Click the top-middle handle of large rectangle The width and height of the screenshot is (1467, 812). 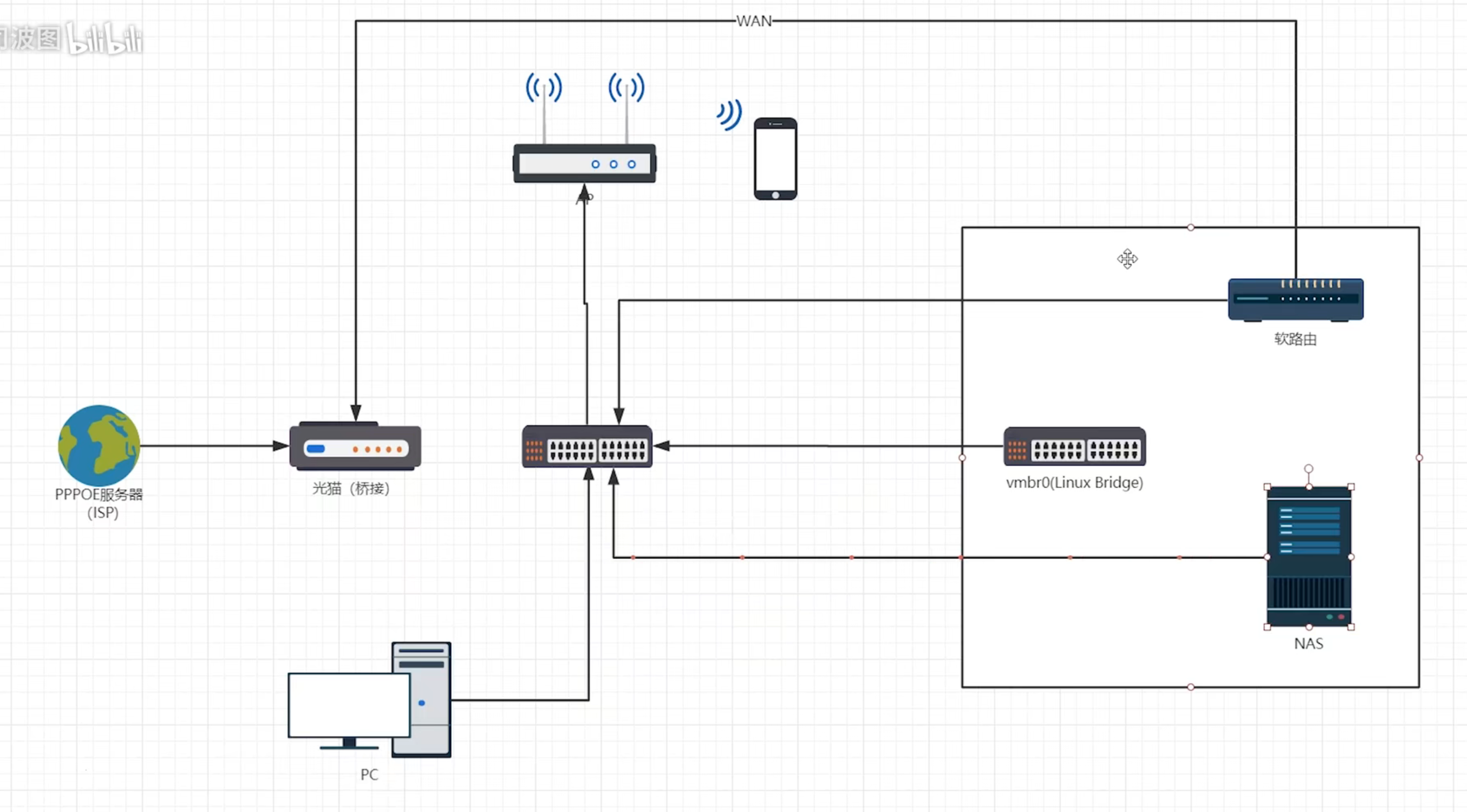coord(1190,227)
